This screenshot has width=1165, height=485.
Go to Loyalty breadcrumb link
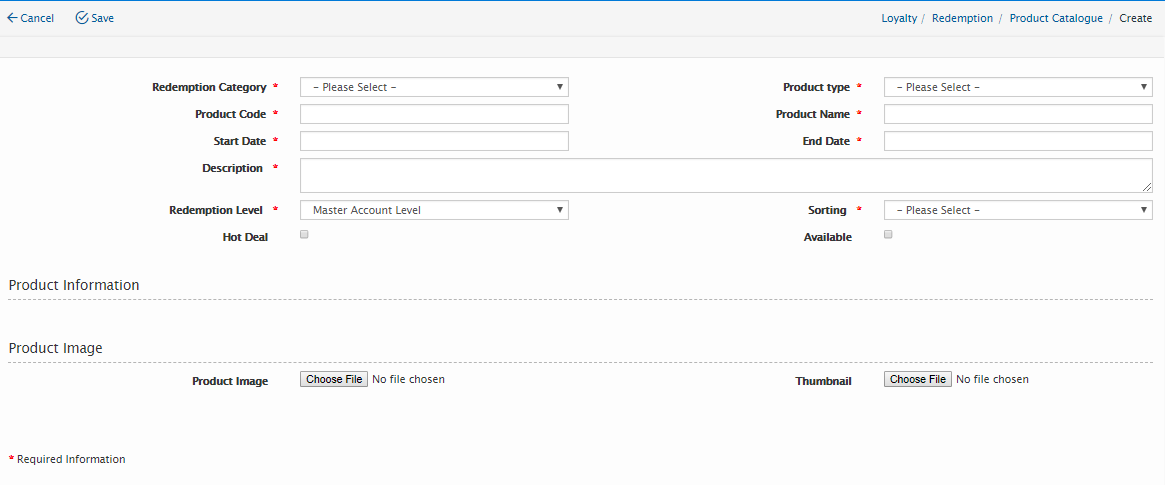point(899,18)
